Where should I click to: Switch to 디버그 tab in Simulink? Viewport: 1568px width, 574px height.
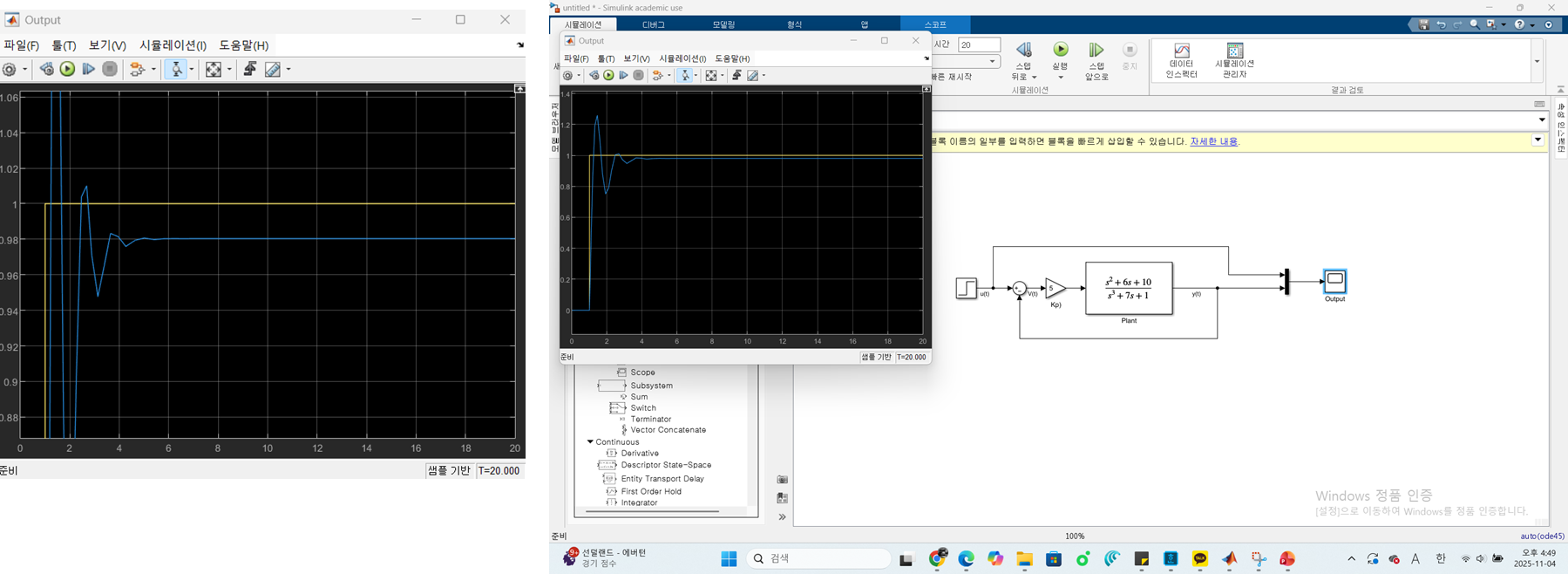click(x=653, y=25)
